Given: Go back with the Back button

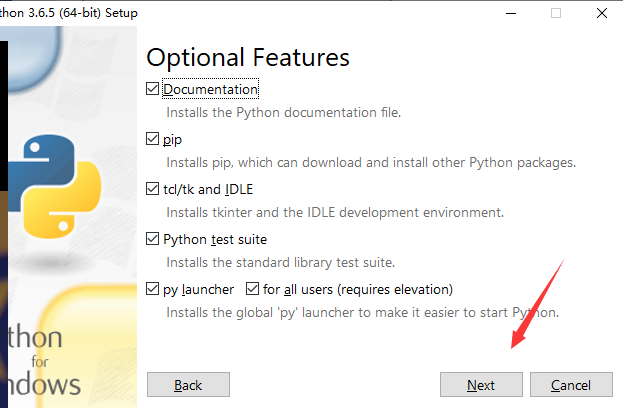Looking at the screenshot, I should [188, 385].
